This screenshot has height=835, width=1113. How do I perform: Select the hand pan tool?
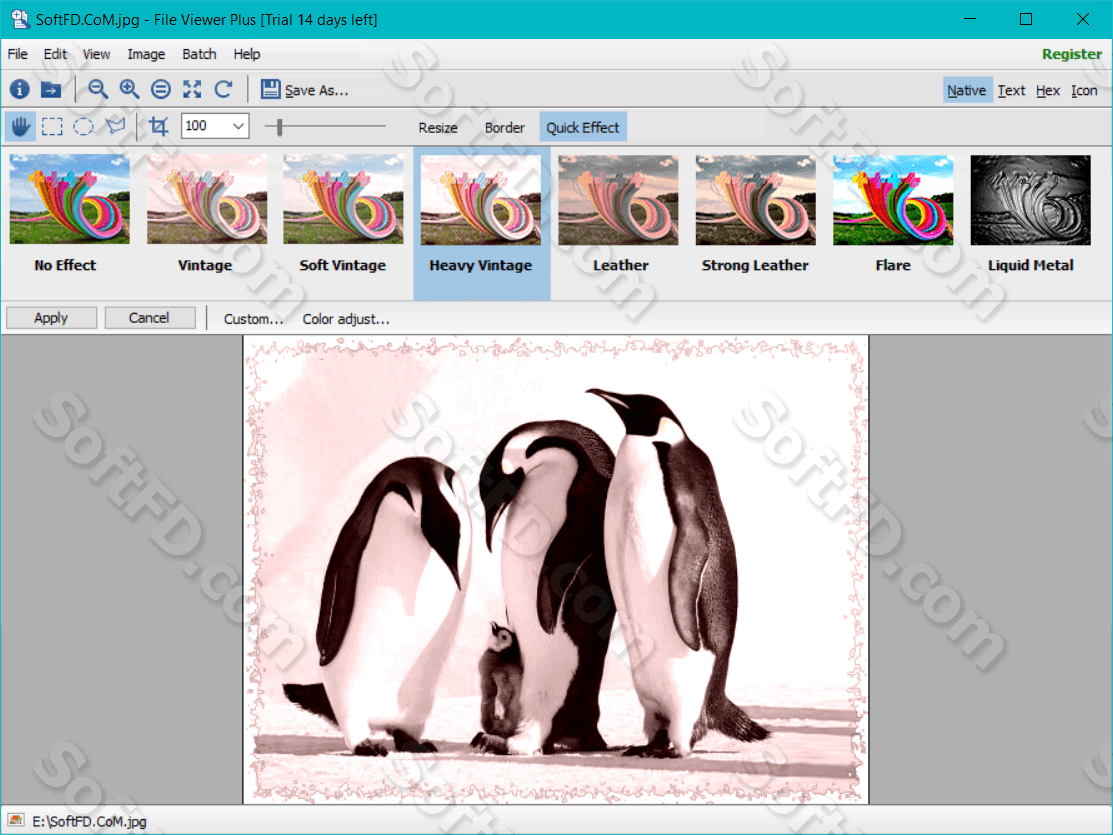click(21, 127)
